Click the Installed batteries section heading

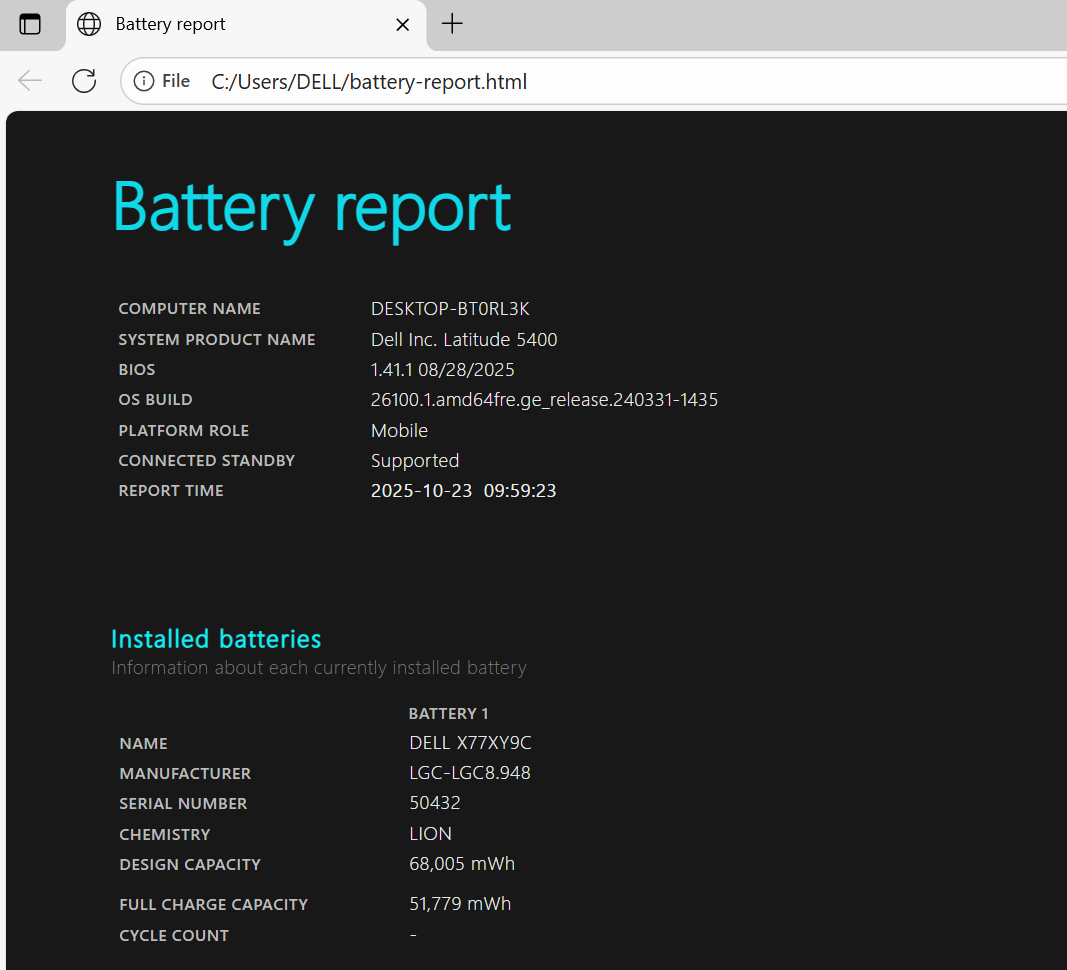[216, 638]
